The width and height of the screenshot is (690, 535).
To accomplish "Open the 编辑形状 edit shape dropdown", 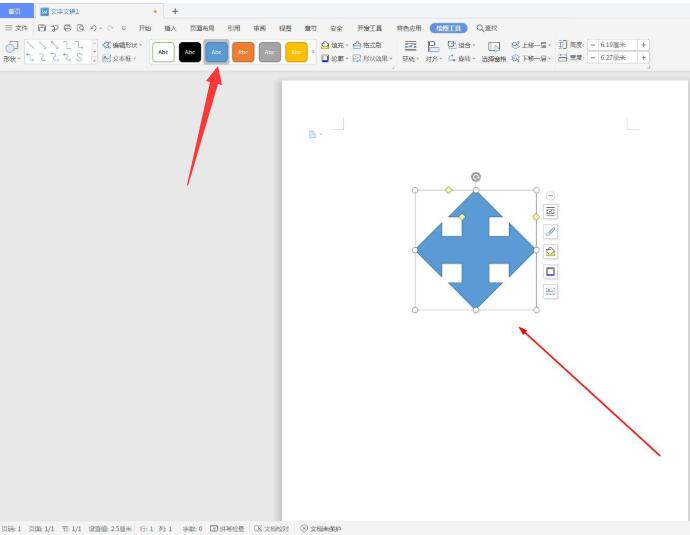I will coord(124,45).
